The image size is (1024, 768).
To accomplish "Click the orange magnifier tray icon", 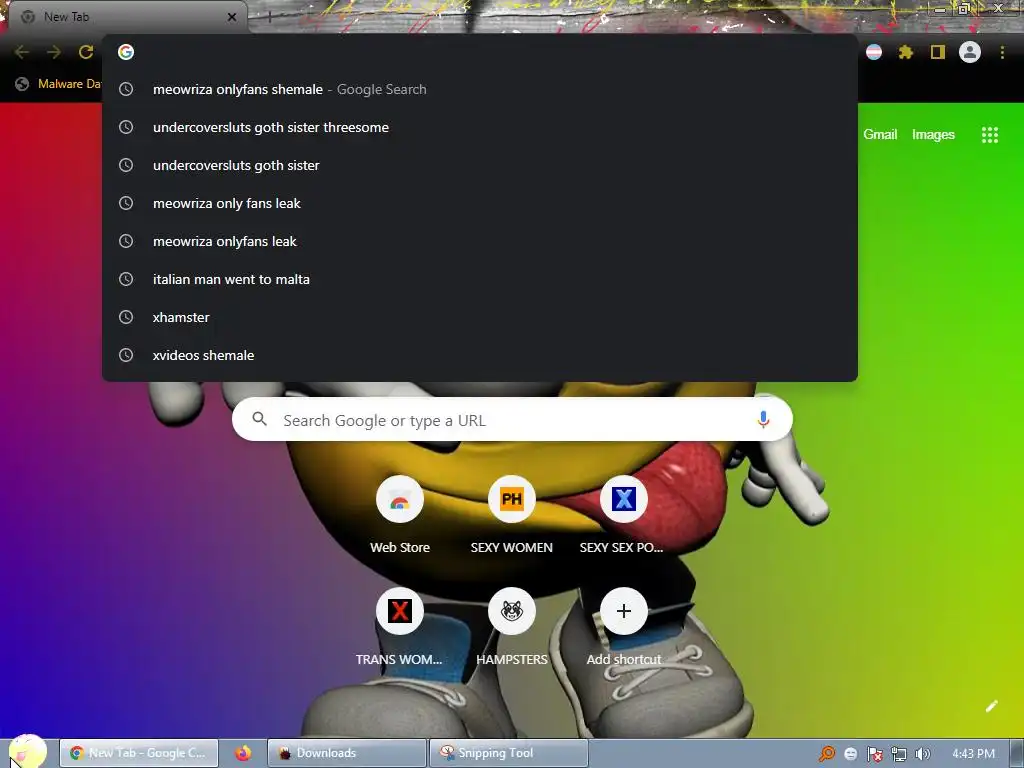I will pyautogui.click(x=827, y=754).
